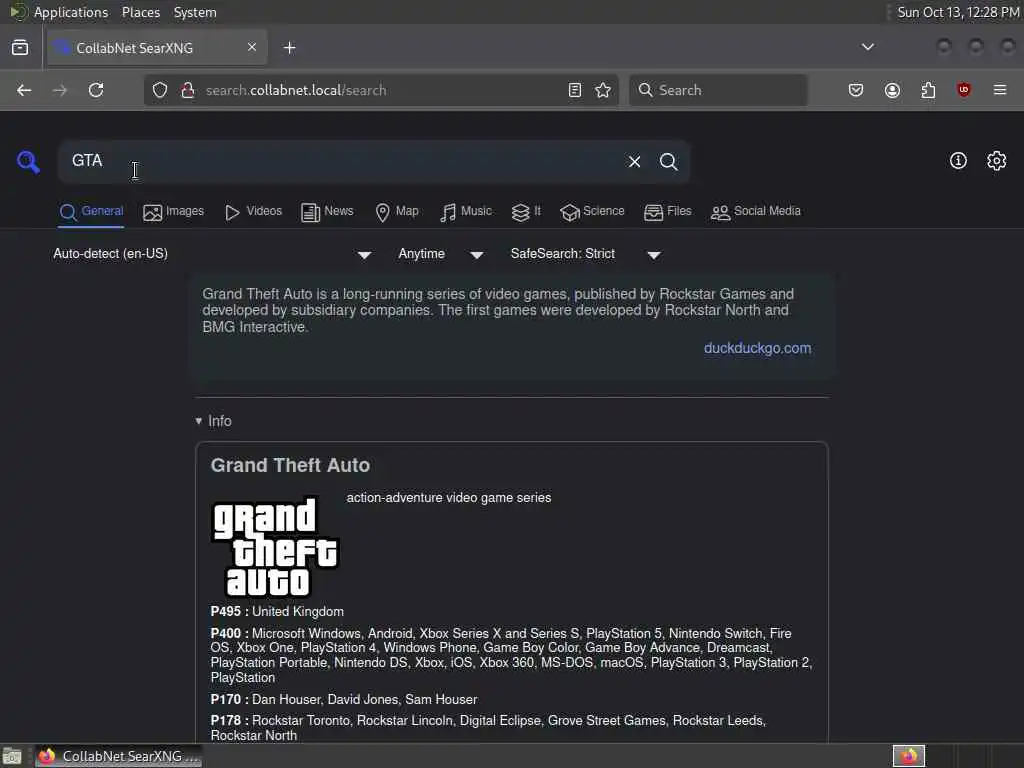
Task: Follow the duckduckgo.com source link
Action: [x=758, y=348]
